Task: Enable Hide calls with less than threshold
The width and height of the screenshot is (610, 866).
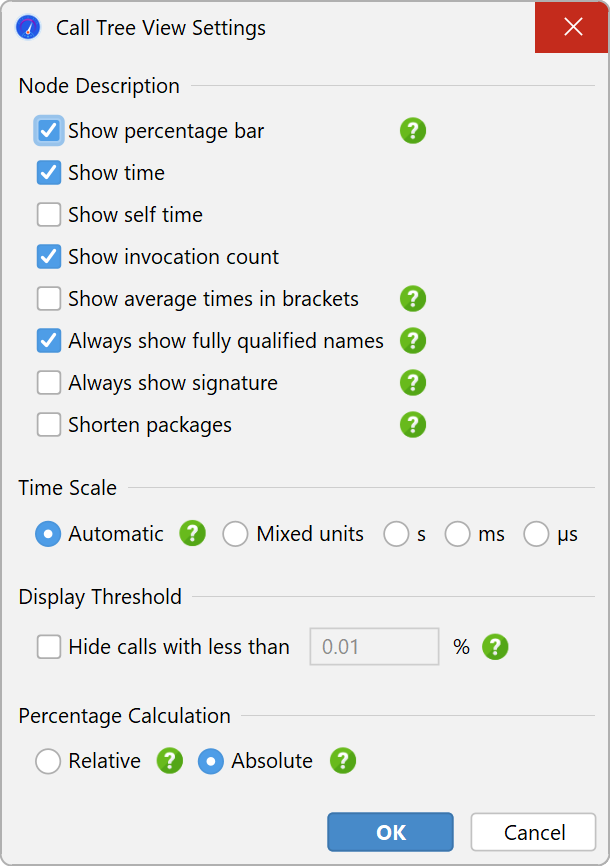Action: [49, 647]
